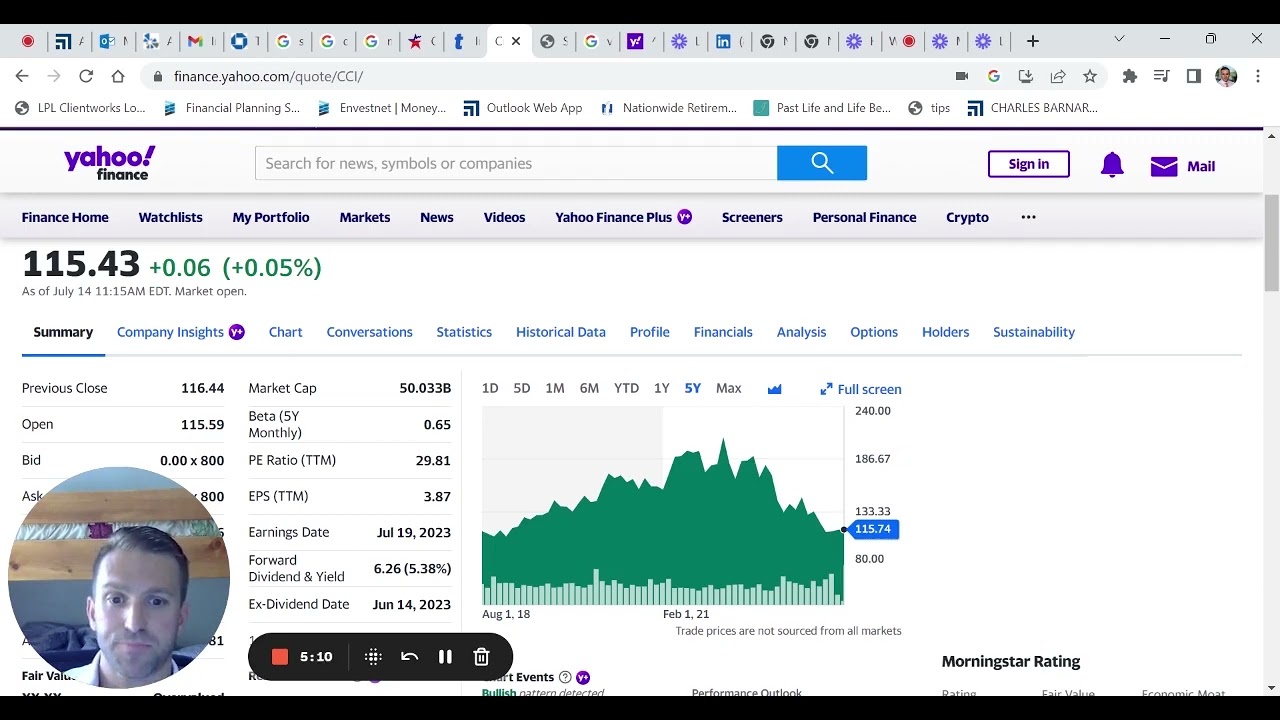The height and width of the screenshot is (720, 1280).
Task: Open Yahoo Finance Plus menu item
Action: coord(623,217)
